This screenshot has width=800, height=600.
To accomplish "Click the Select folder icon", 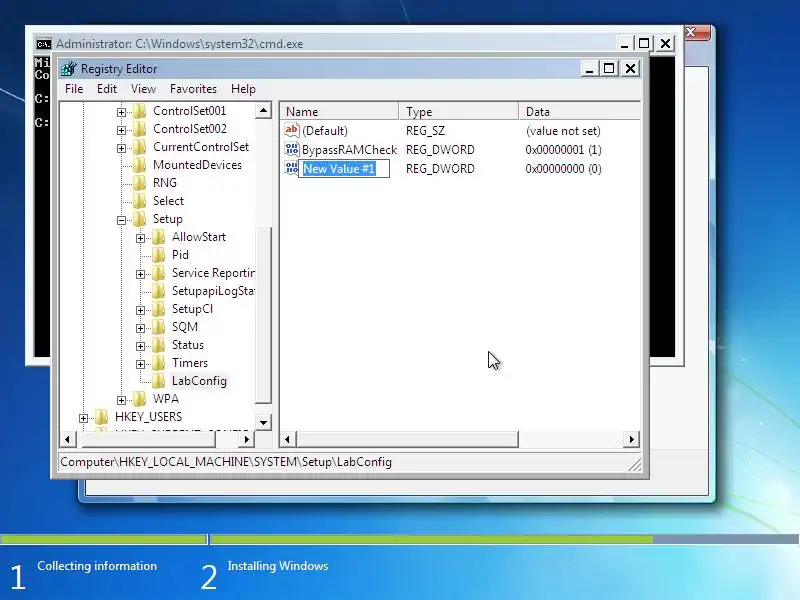I will click(140, 201).
